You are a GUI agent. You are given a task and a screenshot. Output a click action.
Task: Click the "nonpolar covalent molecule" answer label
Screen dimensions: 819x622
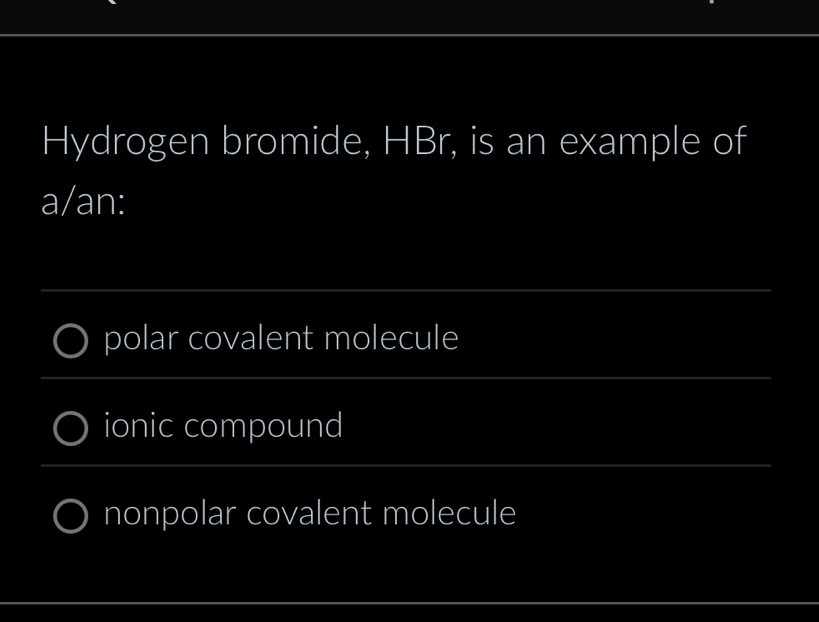point(310,514)
